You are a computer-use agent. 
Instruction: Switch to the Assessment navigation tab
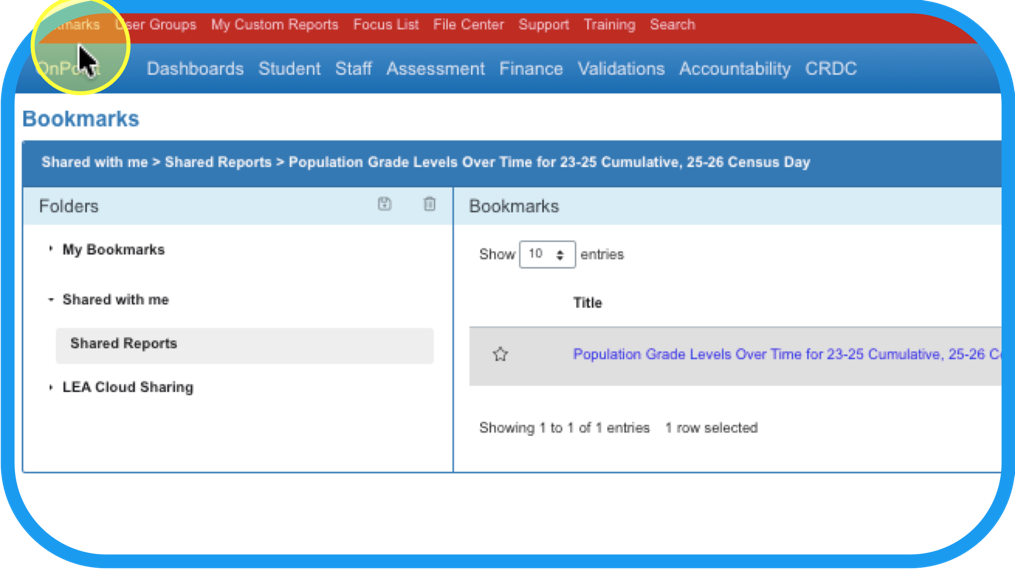point(435,69)
